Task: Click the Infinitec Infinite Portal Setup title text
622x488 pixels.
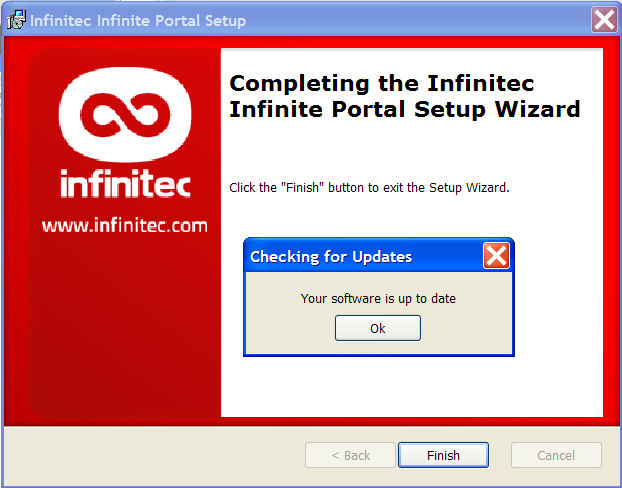Action: (138, 21)
